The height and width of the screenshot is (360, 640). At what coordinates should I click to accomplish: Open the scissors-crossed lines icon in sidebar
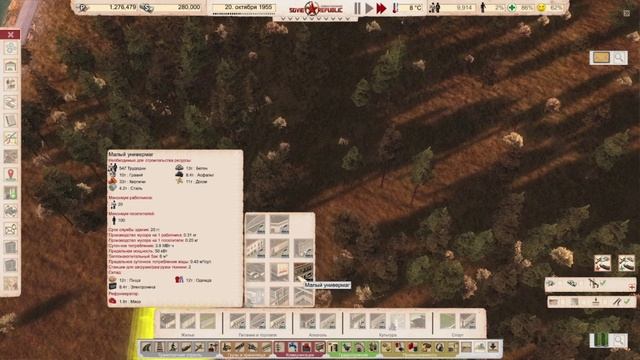click(11, 138)
